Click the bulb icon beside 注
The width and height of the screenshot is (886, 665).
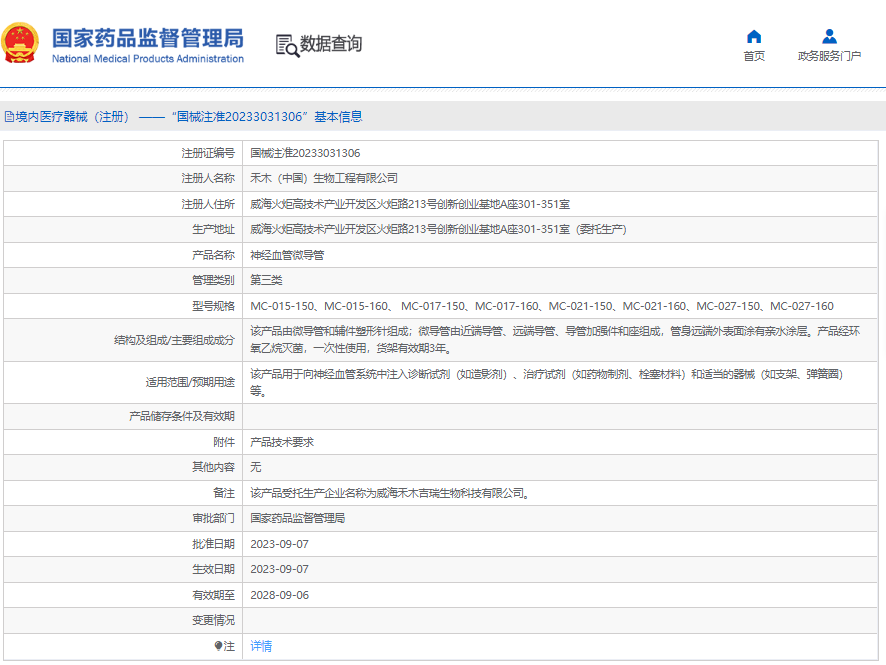[218, 646]
